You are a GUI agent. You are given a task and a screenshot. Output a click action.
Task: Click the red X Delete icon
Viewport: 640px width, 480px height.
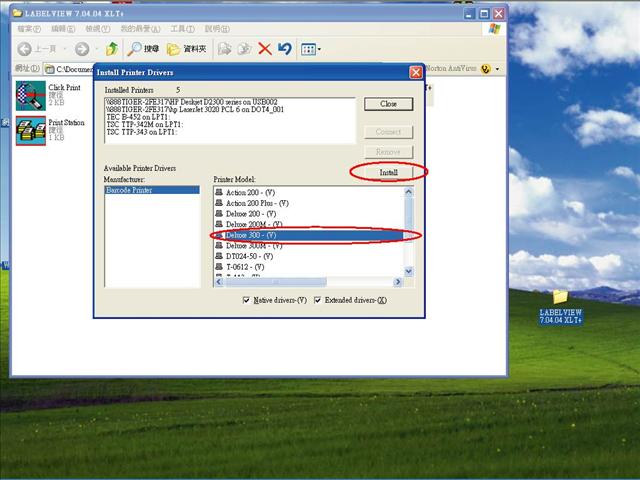(x=265, y=49)
